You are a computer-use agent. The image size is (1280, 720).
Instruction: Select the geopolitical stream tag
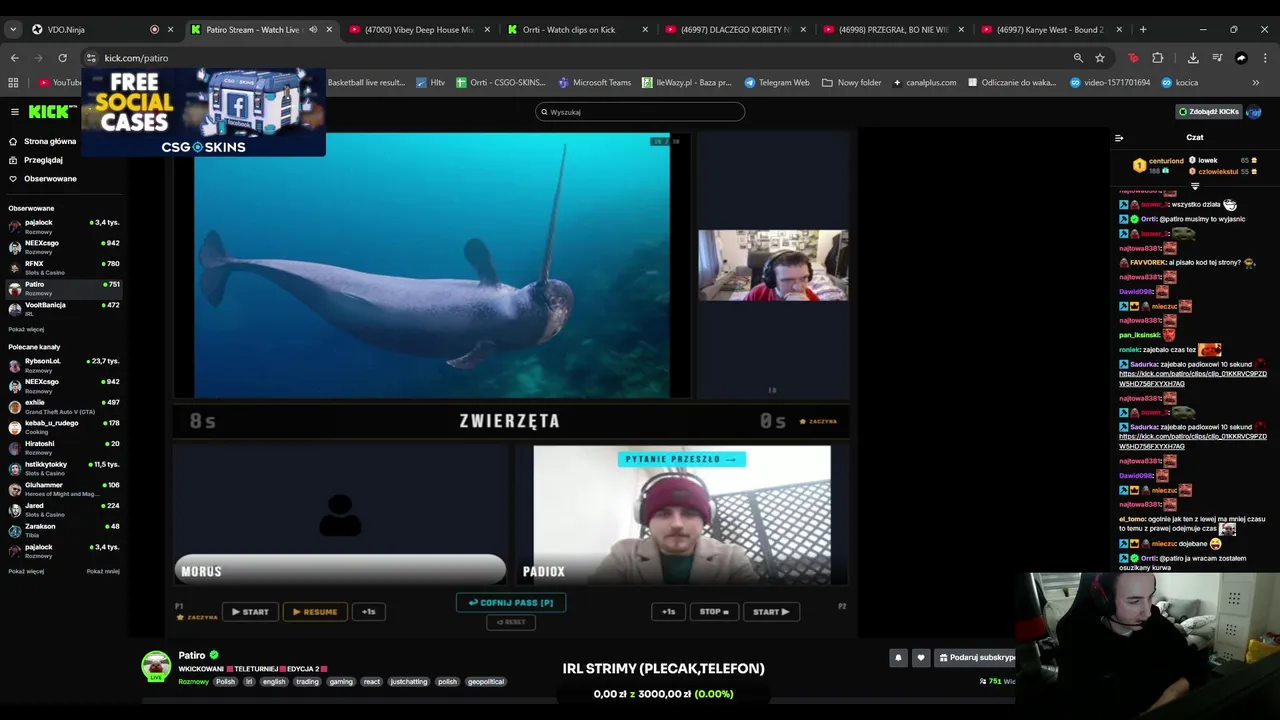coord(486,682)
